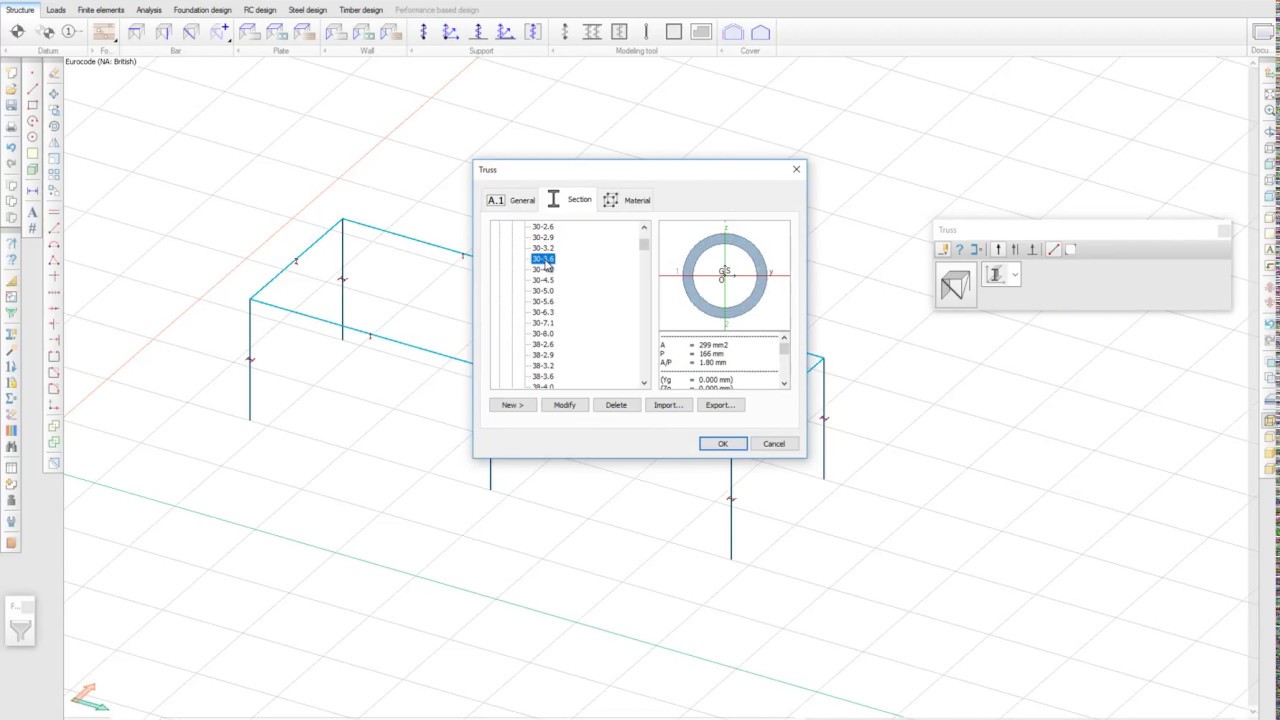Select the first Cover tool icon
The height and width of the screenshot is (720, 1280).
(x=733, y=32)
